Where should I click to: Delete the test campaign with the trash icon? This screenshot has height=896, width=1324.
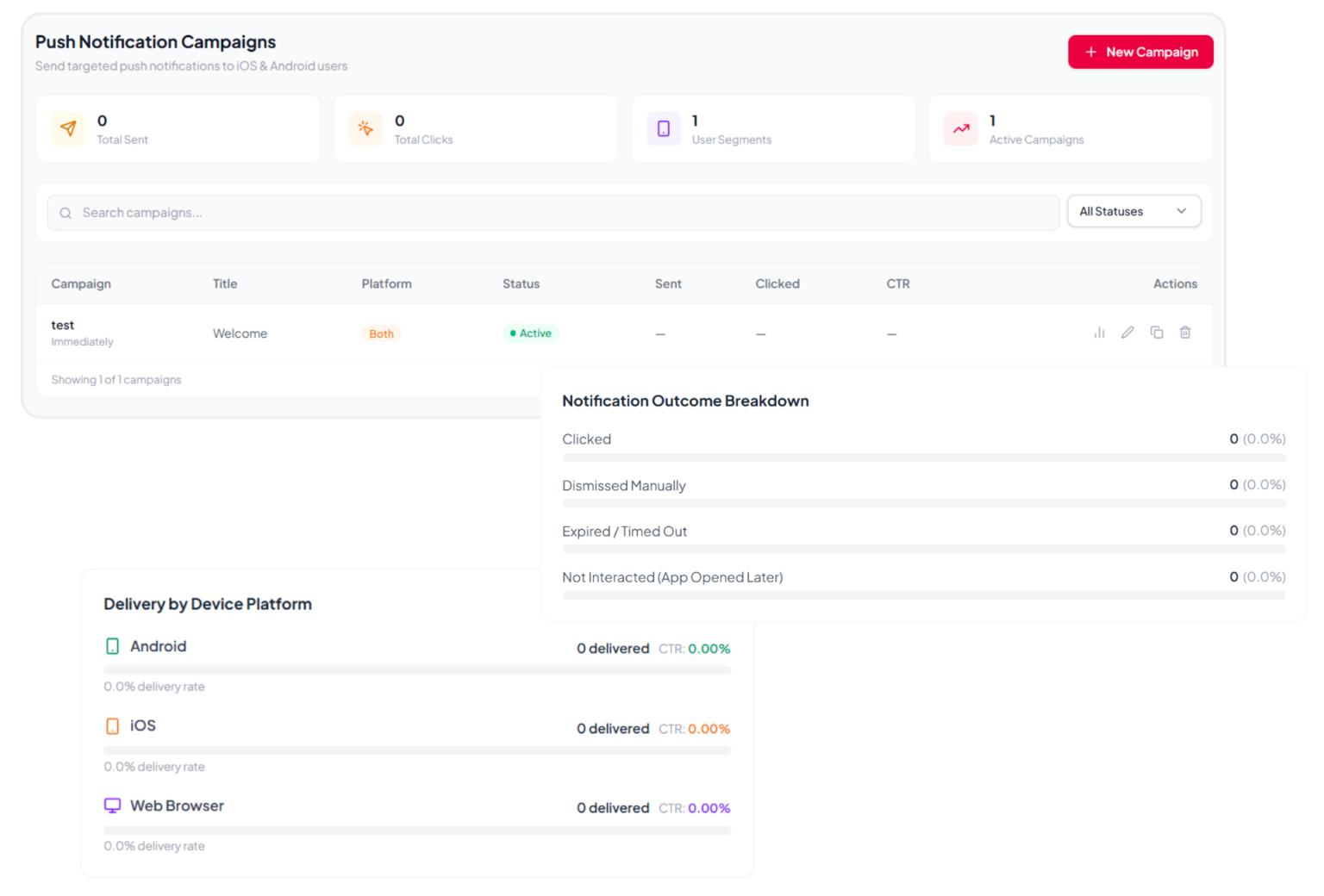(1185, 333)
